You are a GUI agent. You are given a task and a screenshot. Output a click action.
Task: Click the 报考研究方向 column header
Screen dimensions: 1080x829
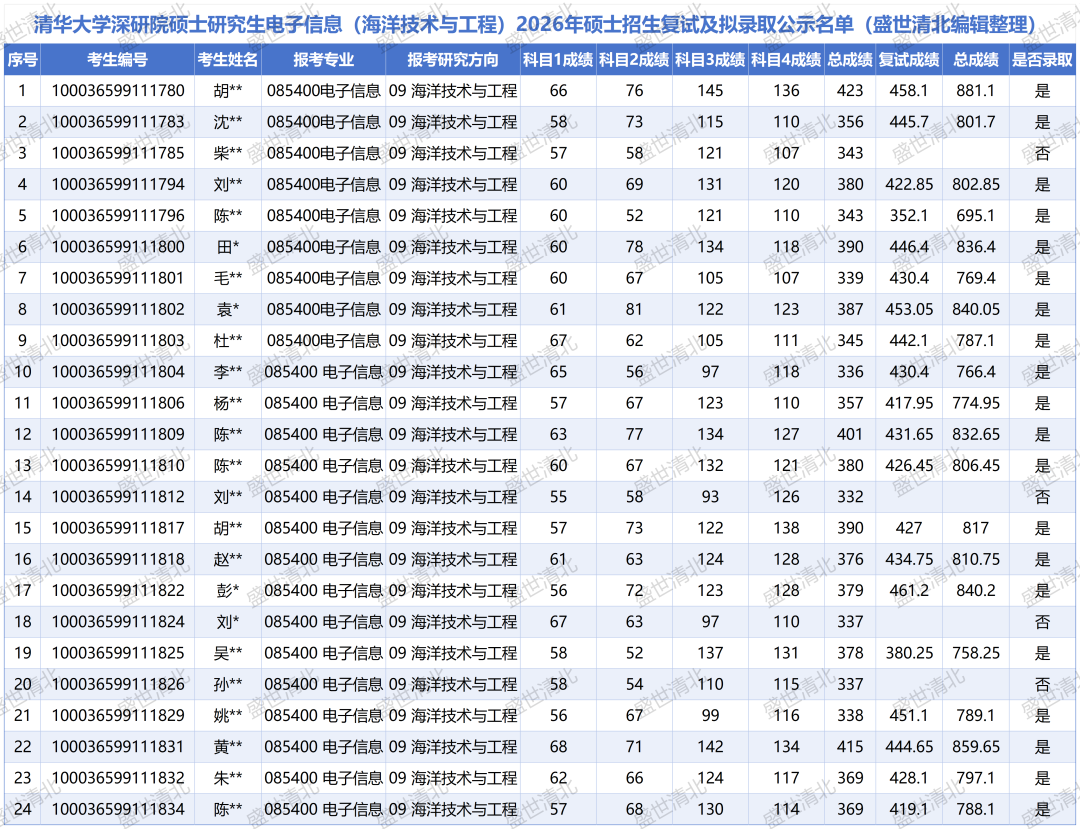[452, 60]
